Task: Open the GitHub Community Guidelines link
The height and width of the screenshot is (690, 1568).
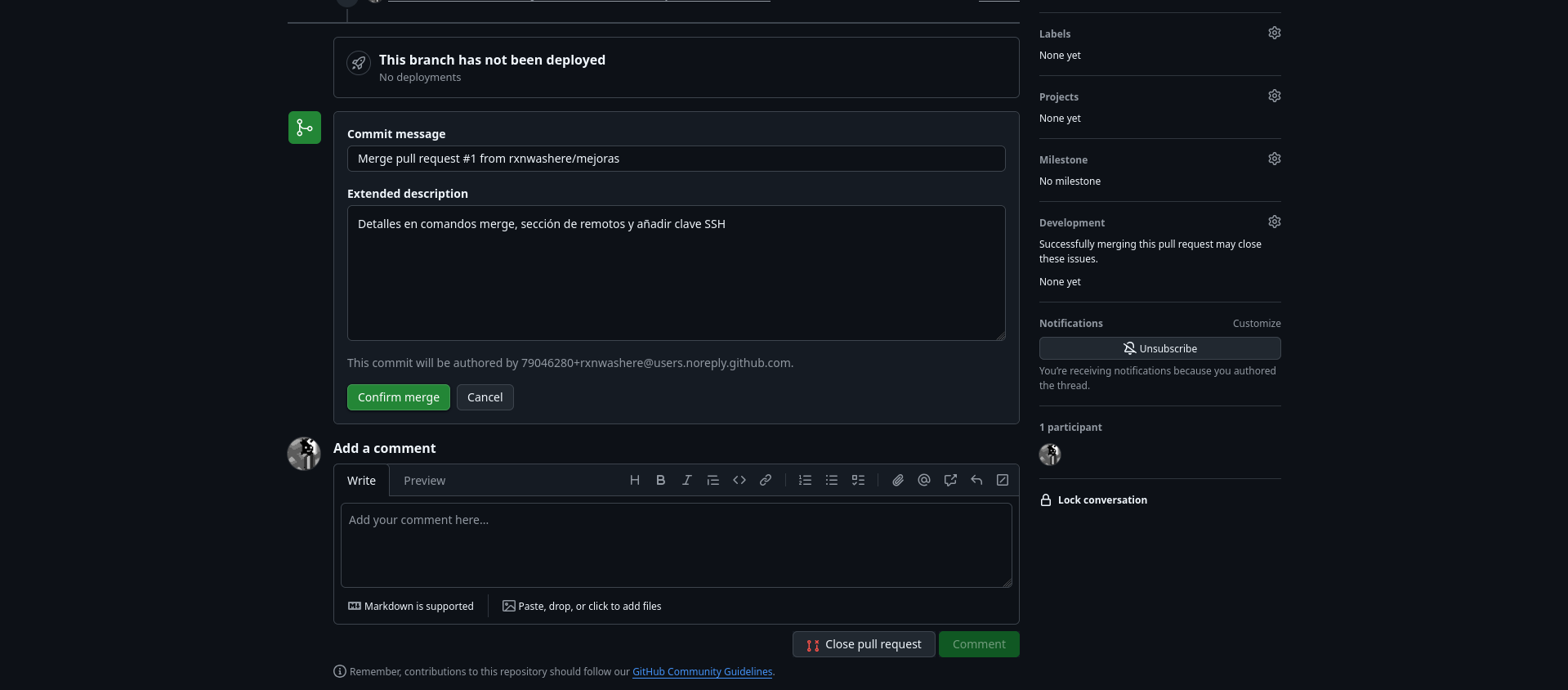Action: (702, 672)
